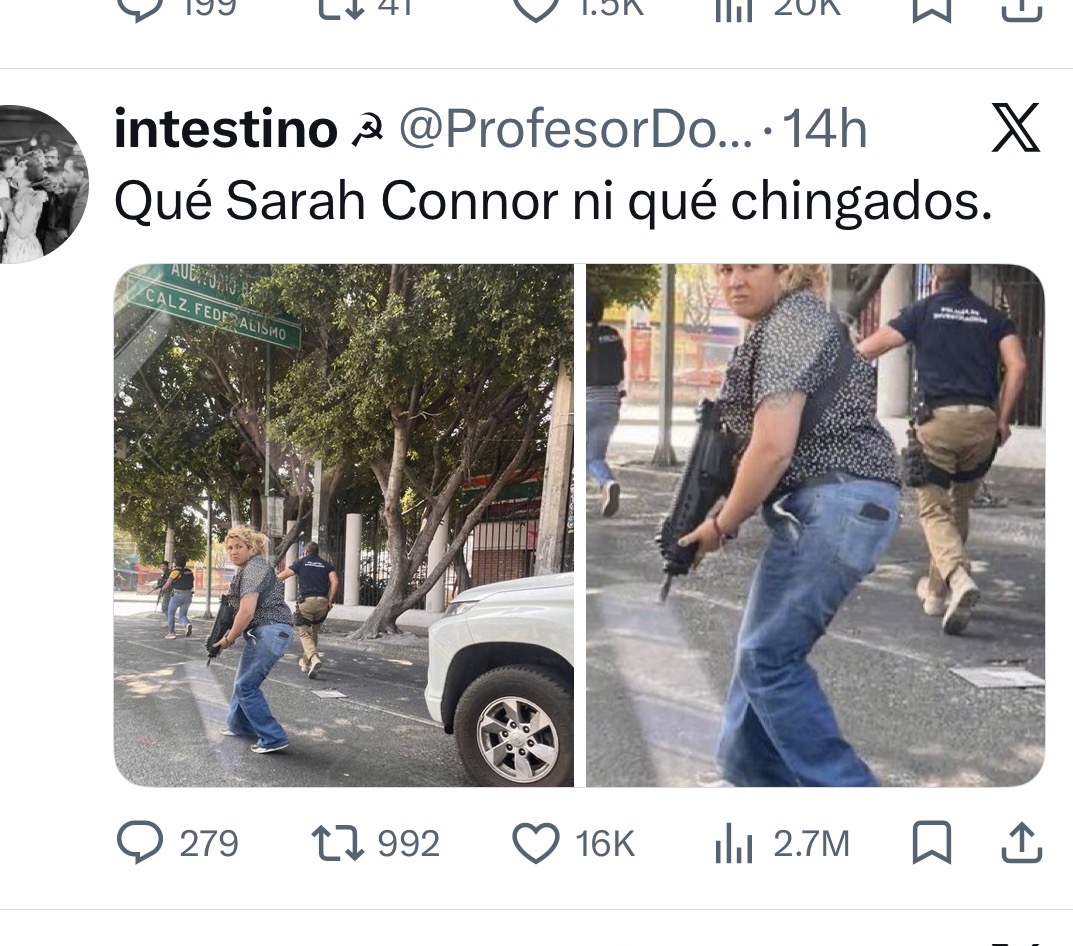The width and height of the screenshot is (1073, 946).
Task: Like the tweet with 16K likes
Action: (x=573, y=843)
